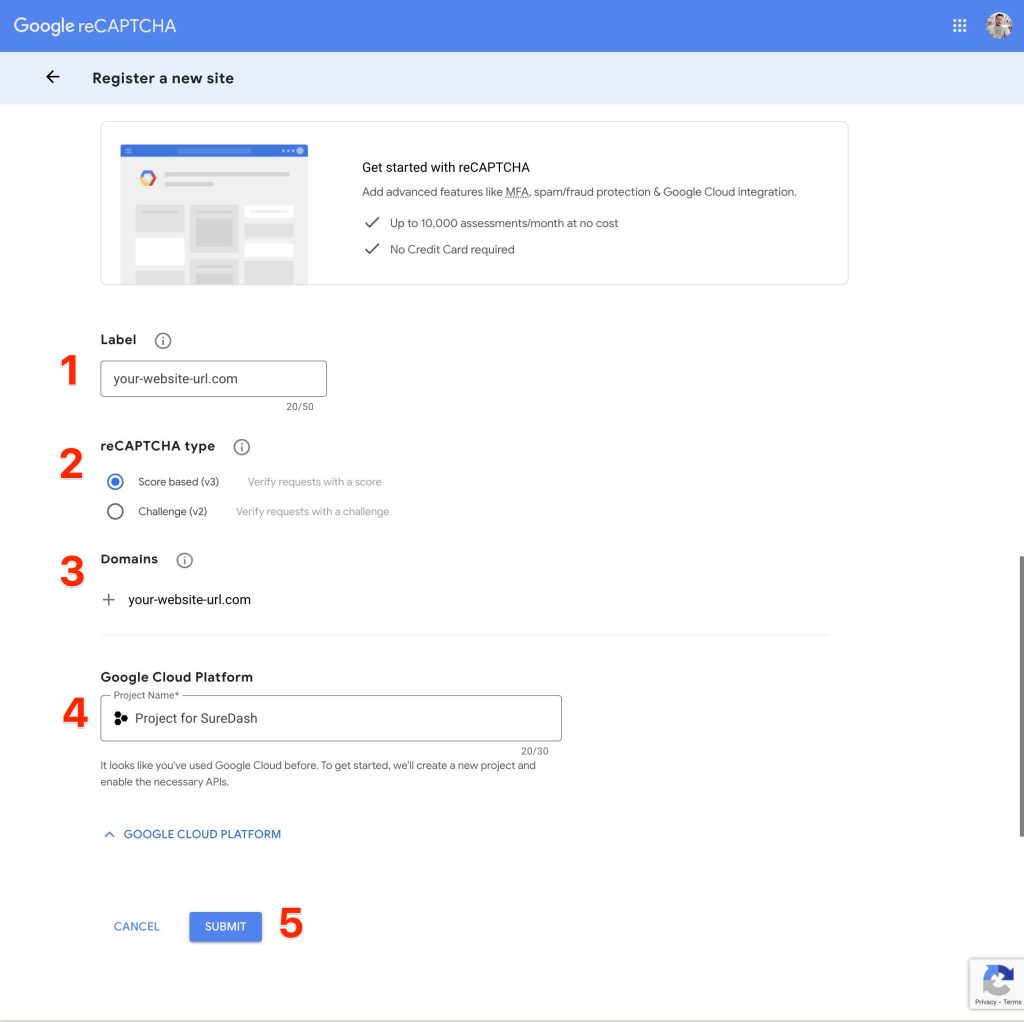Open the Google apps grid
The height and width of the screenshot is (1022, 1024).
(x=959, y=25)
